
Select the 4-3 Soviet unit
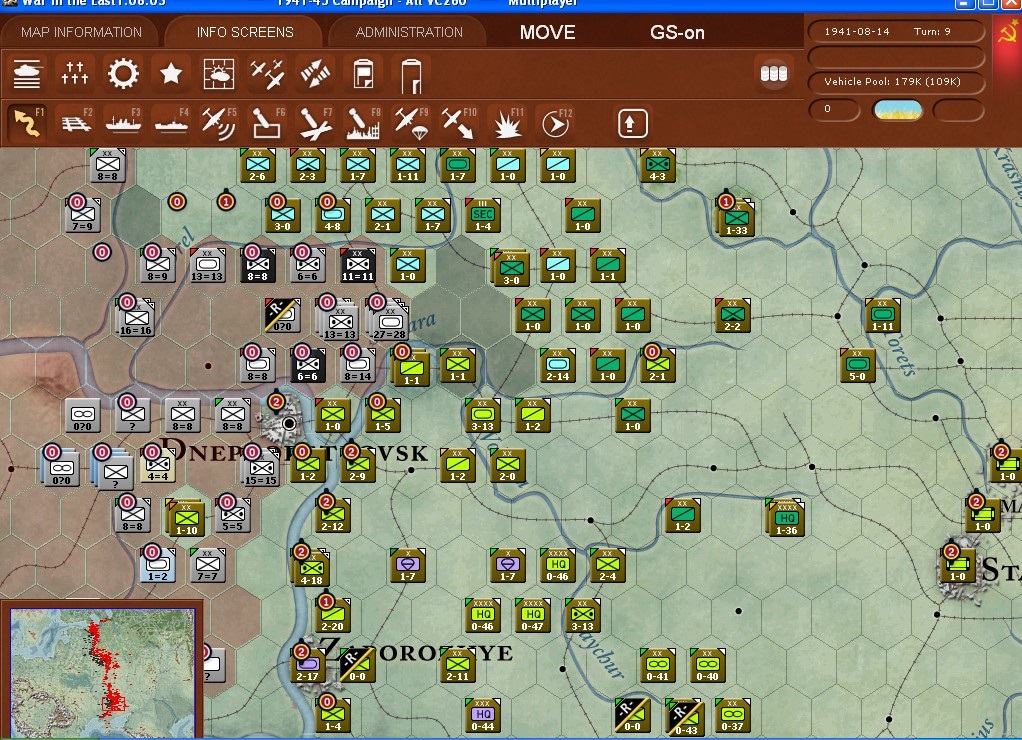click(x=658, y=166)
